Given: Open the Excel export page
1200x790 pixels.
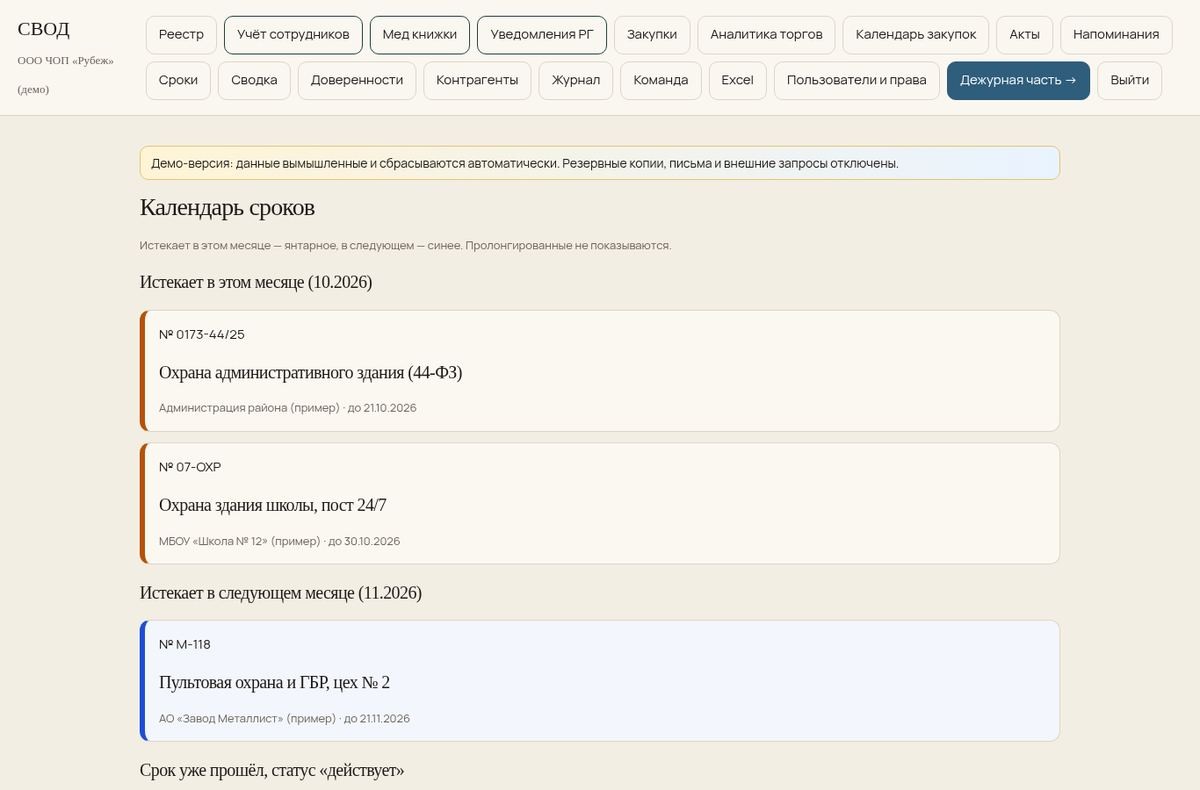Looking at the screenshot, I should click(x=738, y=80).
